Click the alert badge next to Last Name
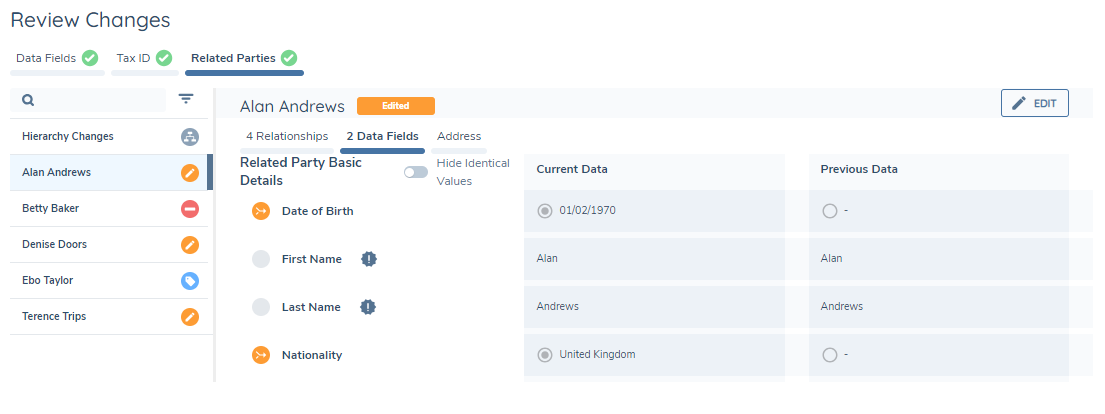Viewport: 1105px width, 414px height. click(x=368, y=307)
